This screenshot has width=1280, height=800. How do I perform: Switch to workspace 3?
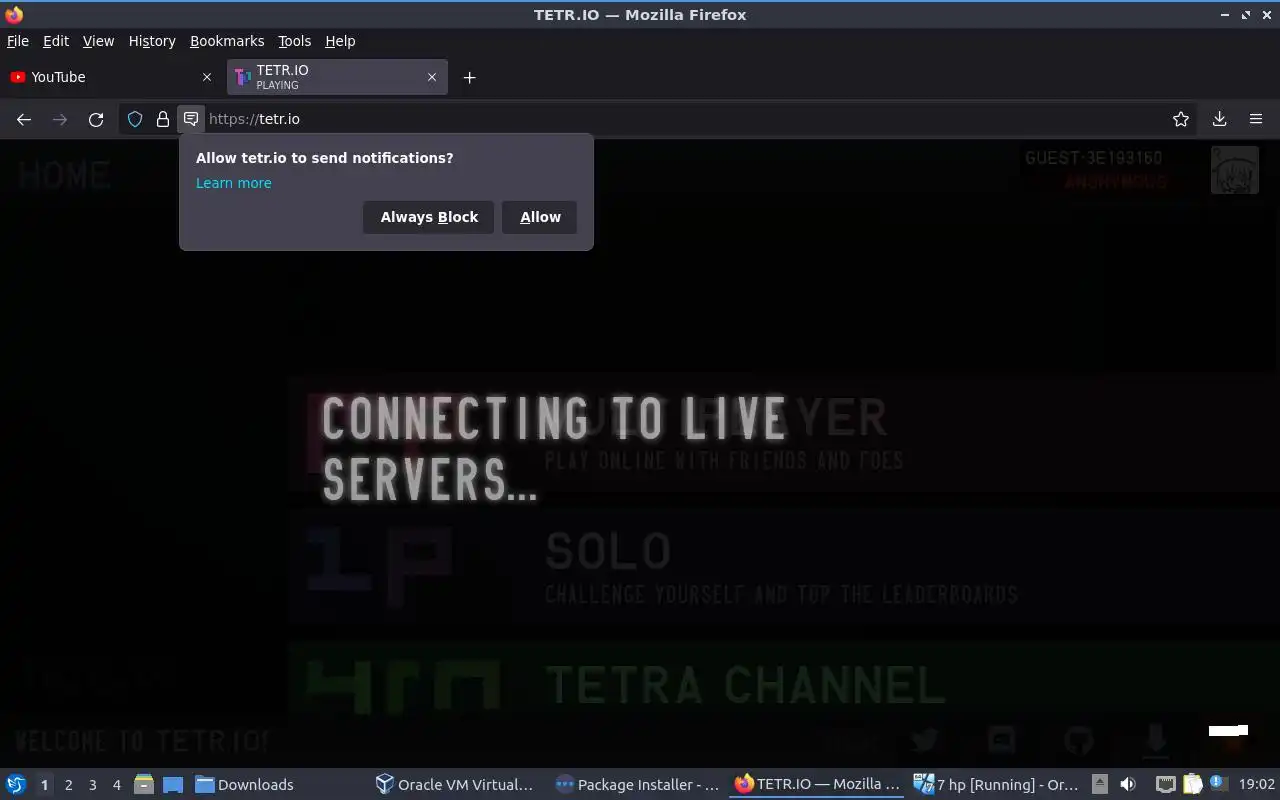[x=92, y=785]
